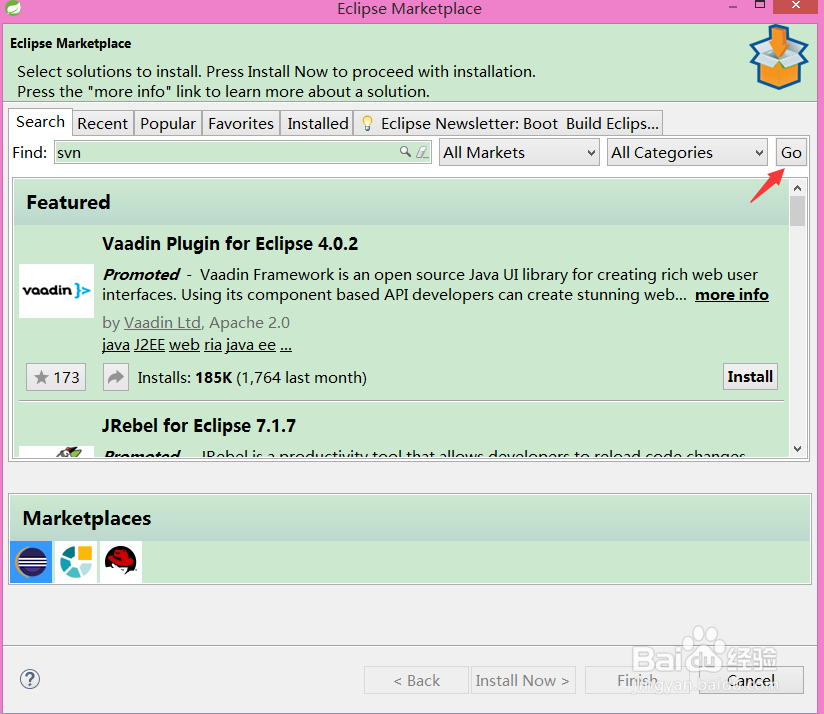
Task: Click the Install Now > button
Action: click(523, 680)
